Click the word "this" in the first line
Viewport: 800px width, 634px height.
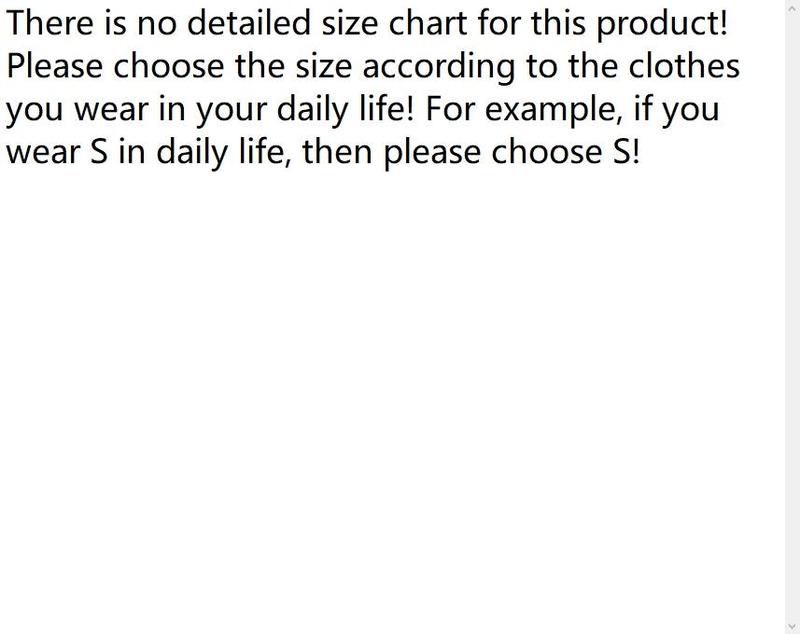coord(558,23)
